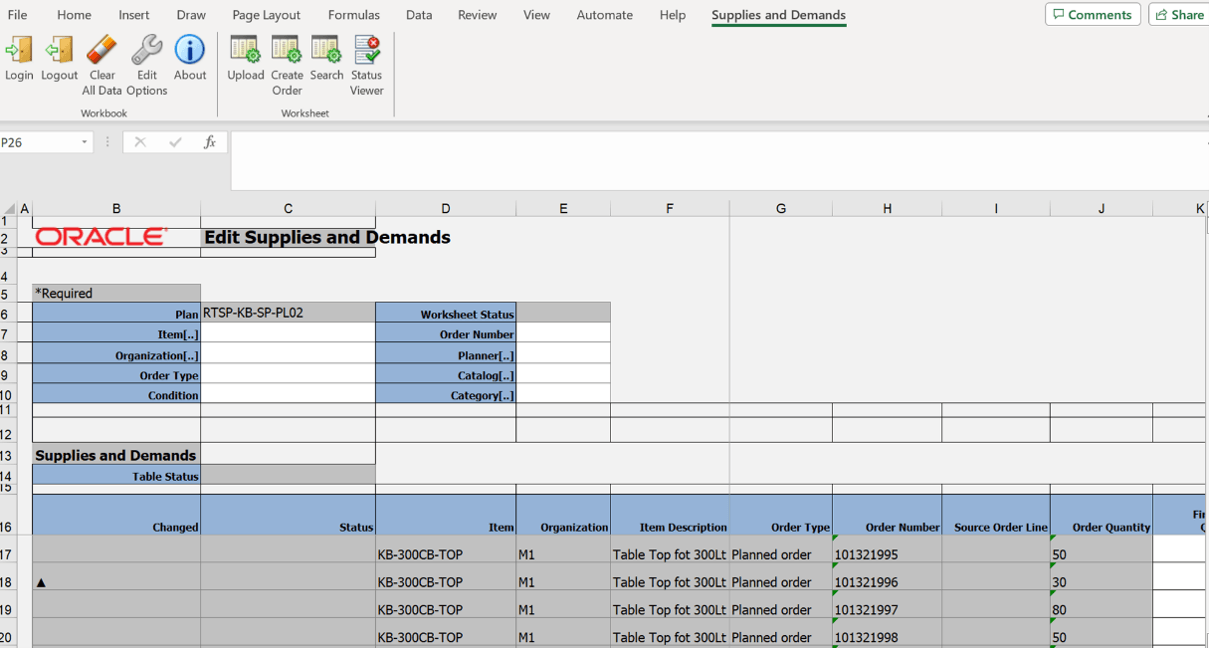Select column B header
The image size is (1209, 648).
click(116, 208)
